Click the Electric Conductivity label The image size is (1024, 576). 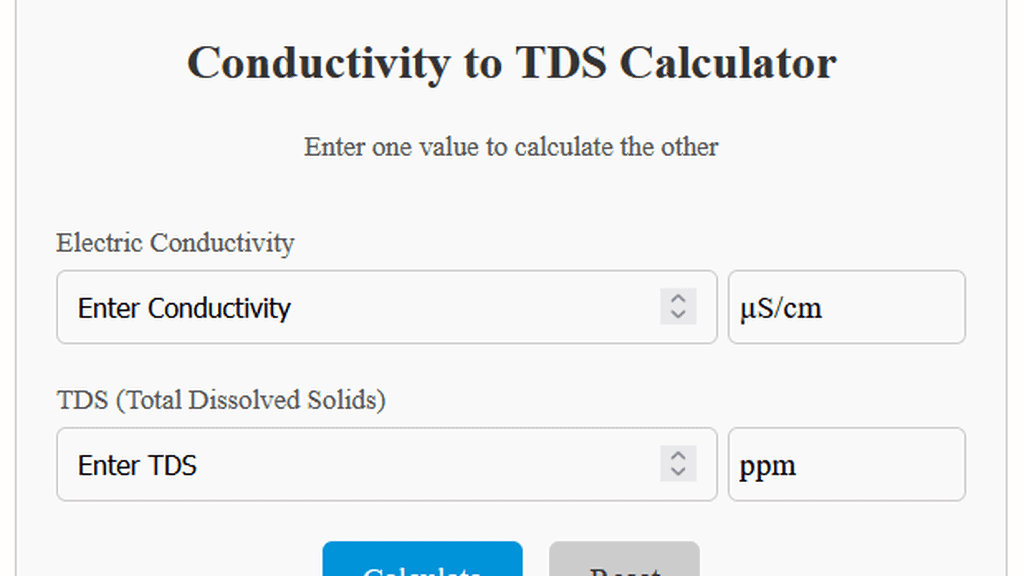[175, 243]
